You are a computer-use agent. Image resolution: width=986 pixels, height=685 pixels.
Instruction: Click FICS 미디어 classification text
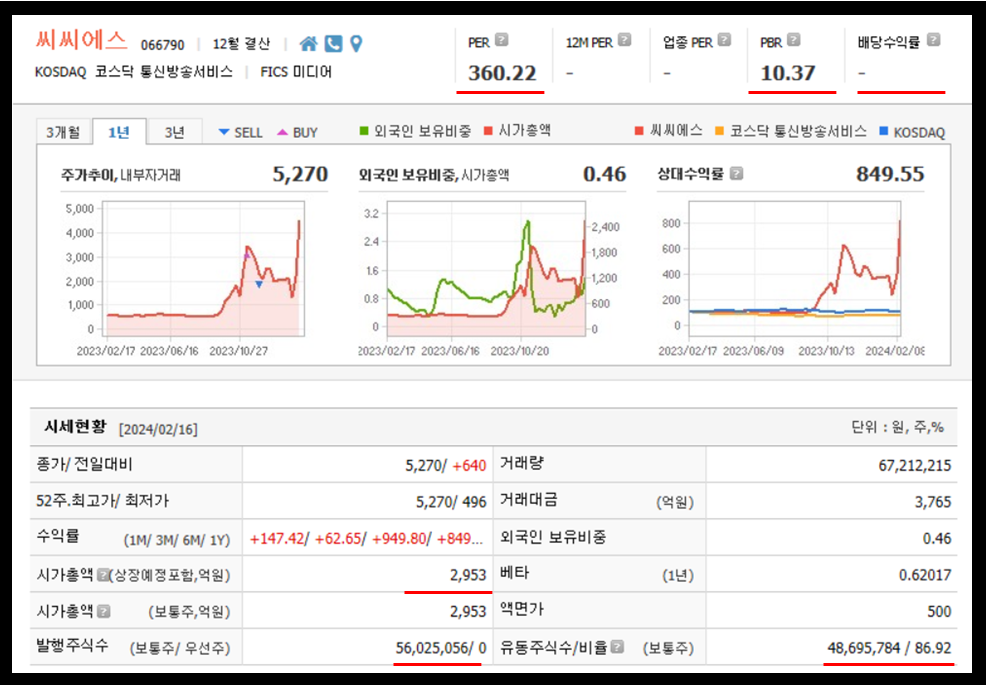click(296, 72)
